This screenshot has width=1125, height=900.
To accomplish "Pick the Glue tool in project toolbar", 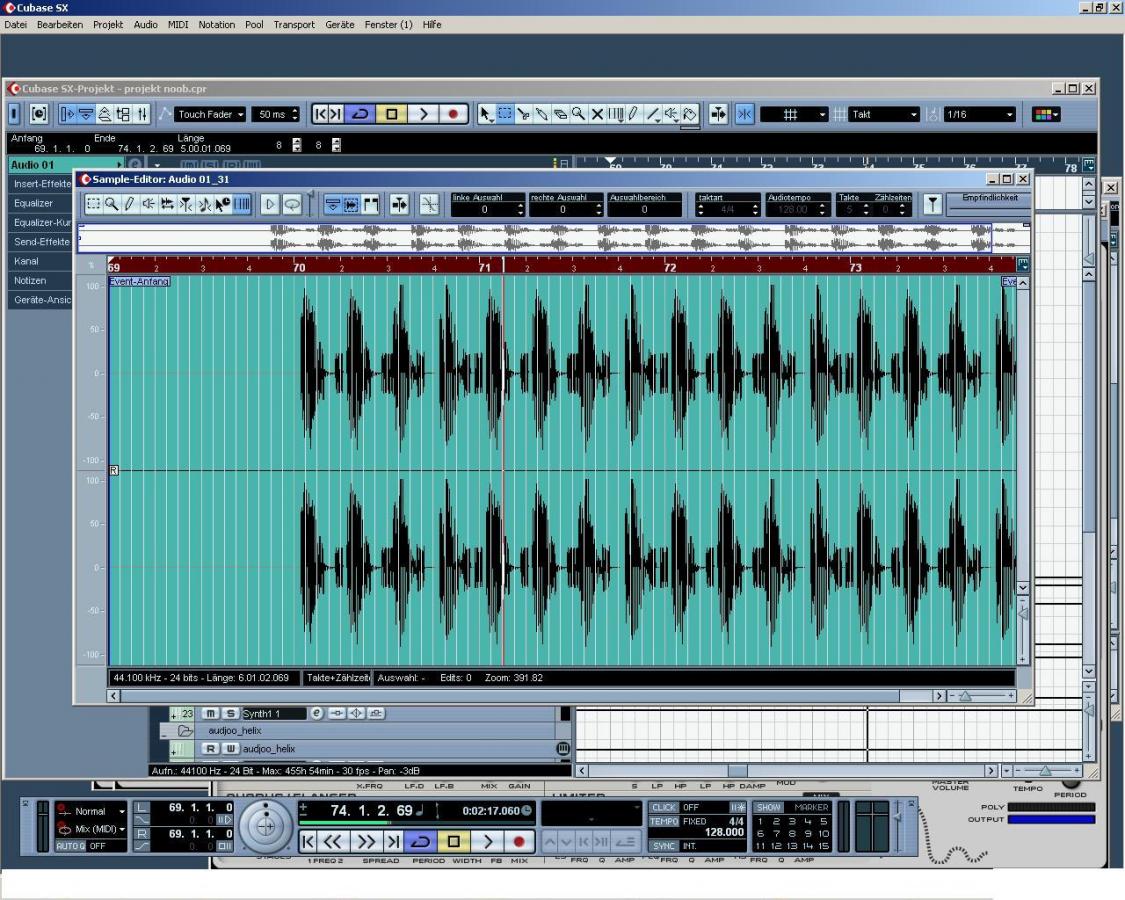I will (x=542, y=114).
